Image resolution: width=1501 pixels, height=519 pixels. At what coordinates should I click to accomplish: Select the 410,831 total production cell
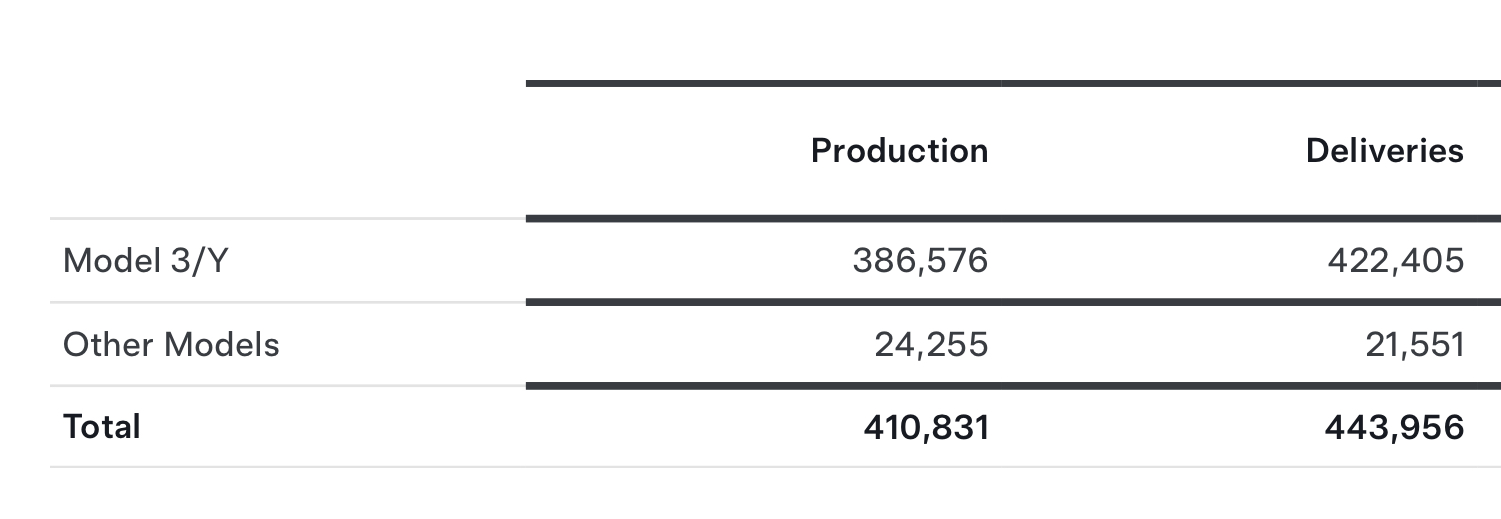(x=926, y=428)
